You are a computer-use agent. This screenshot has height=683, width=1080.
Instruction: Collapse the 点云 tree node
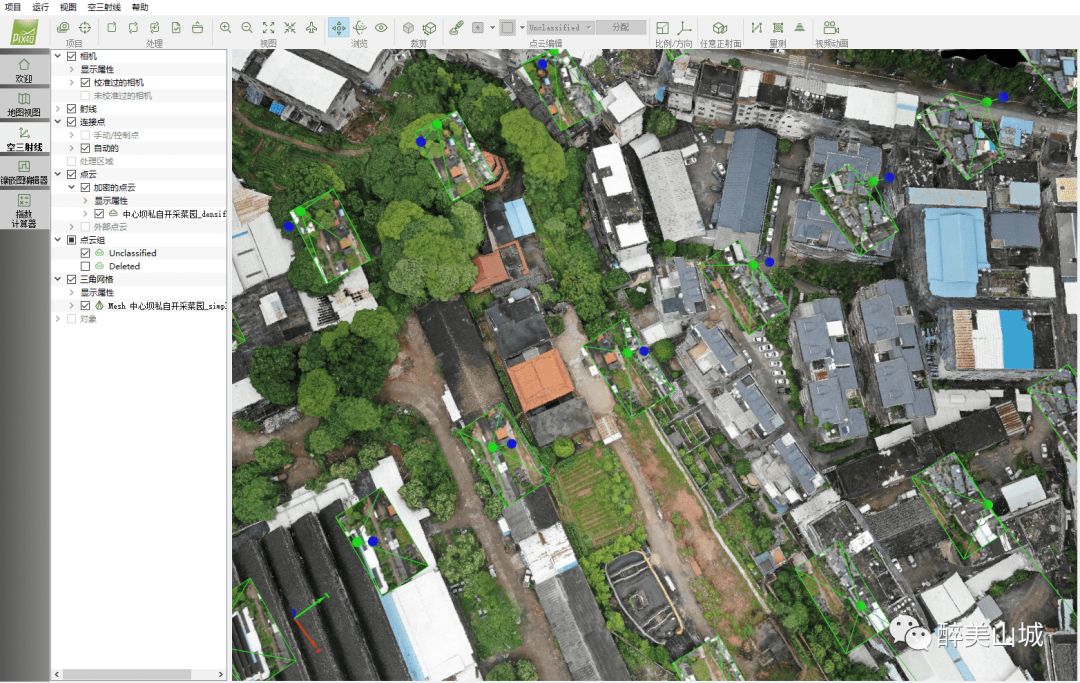(x=58, y=174)
